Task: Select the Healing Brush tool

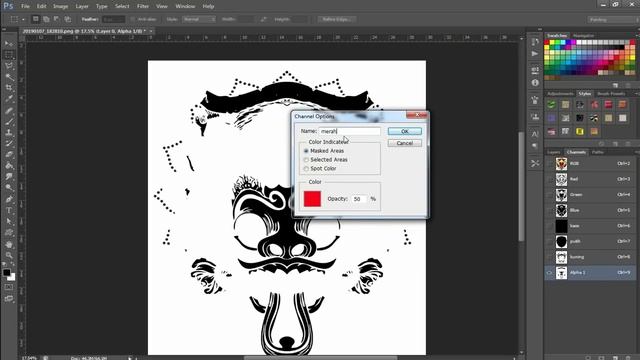Action: pyautogui.click(x=9, y=110)
